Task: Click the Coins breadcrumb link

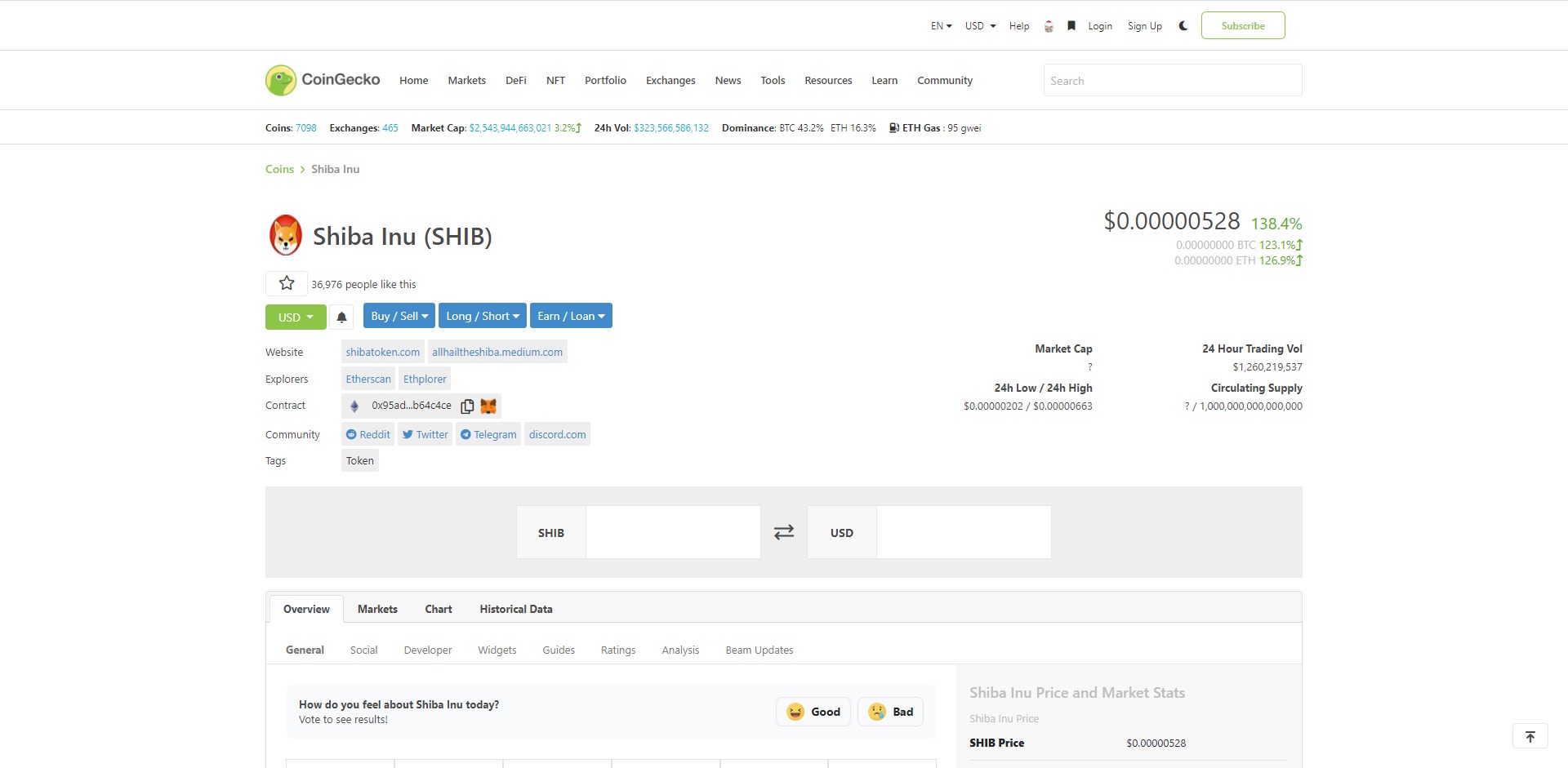Action: coord(279,169)
